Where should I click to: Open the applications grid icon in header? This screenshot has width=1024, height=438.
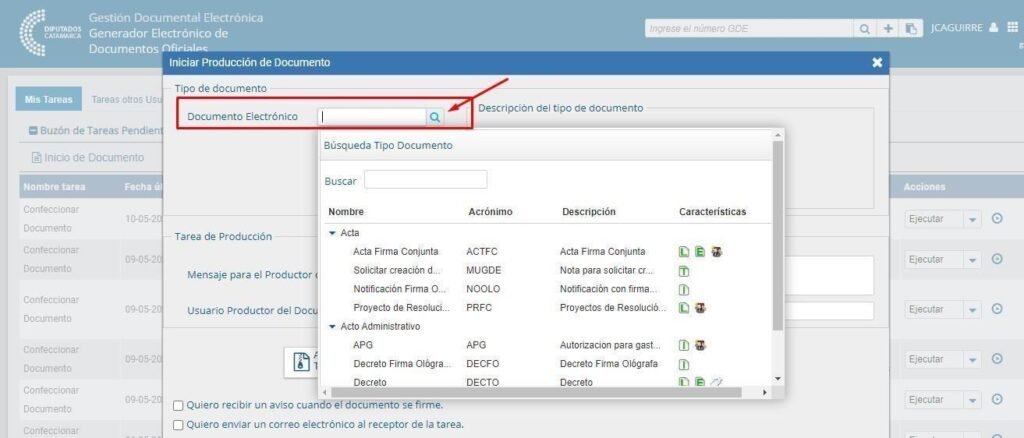[x=1012, y=27]
